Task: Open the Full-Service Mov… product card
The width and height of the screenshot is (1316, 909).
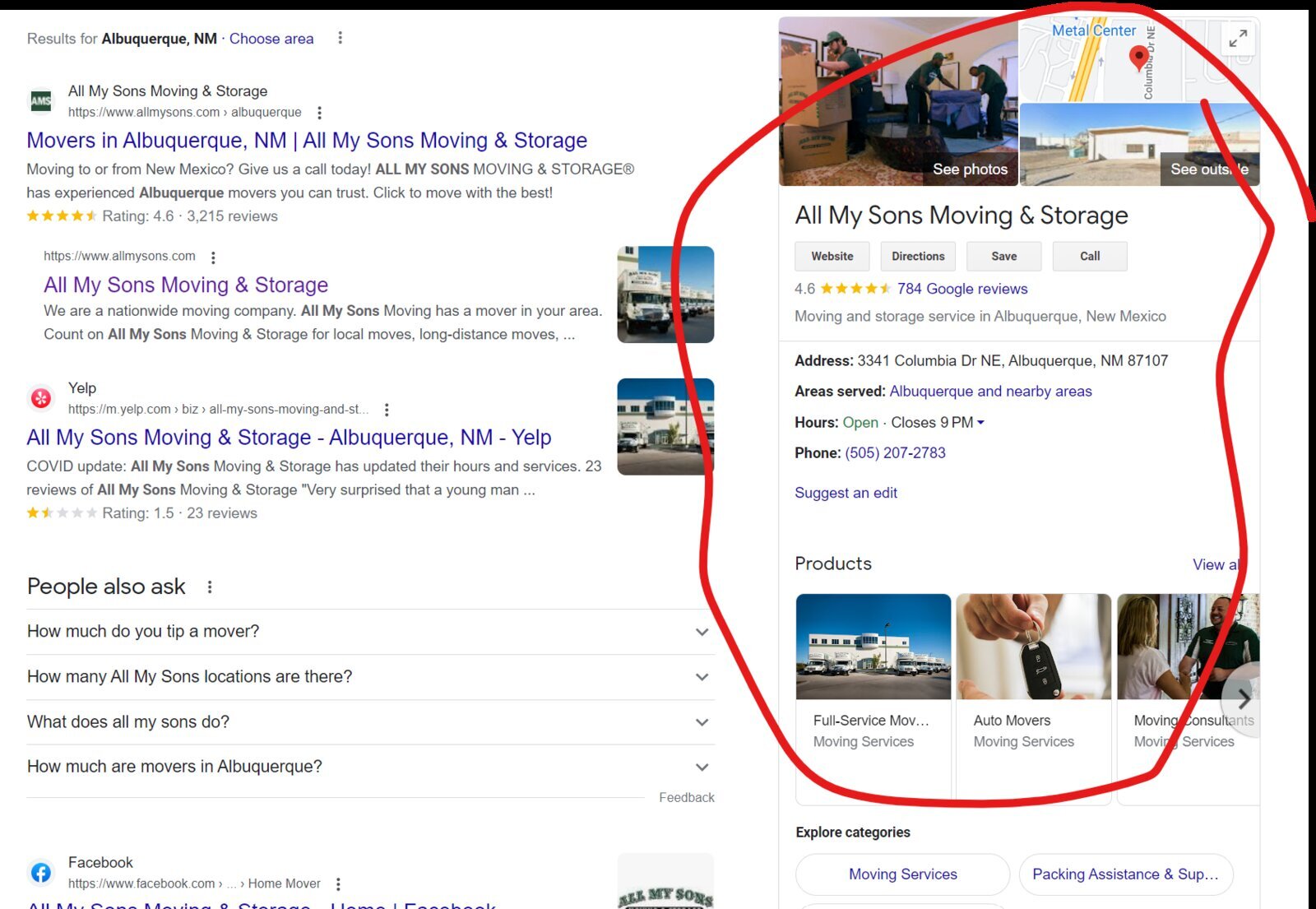Action: pyautogui.click(x=873, y=698)
